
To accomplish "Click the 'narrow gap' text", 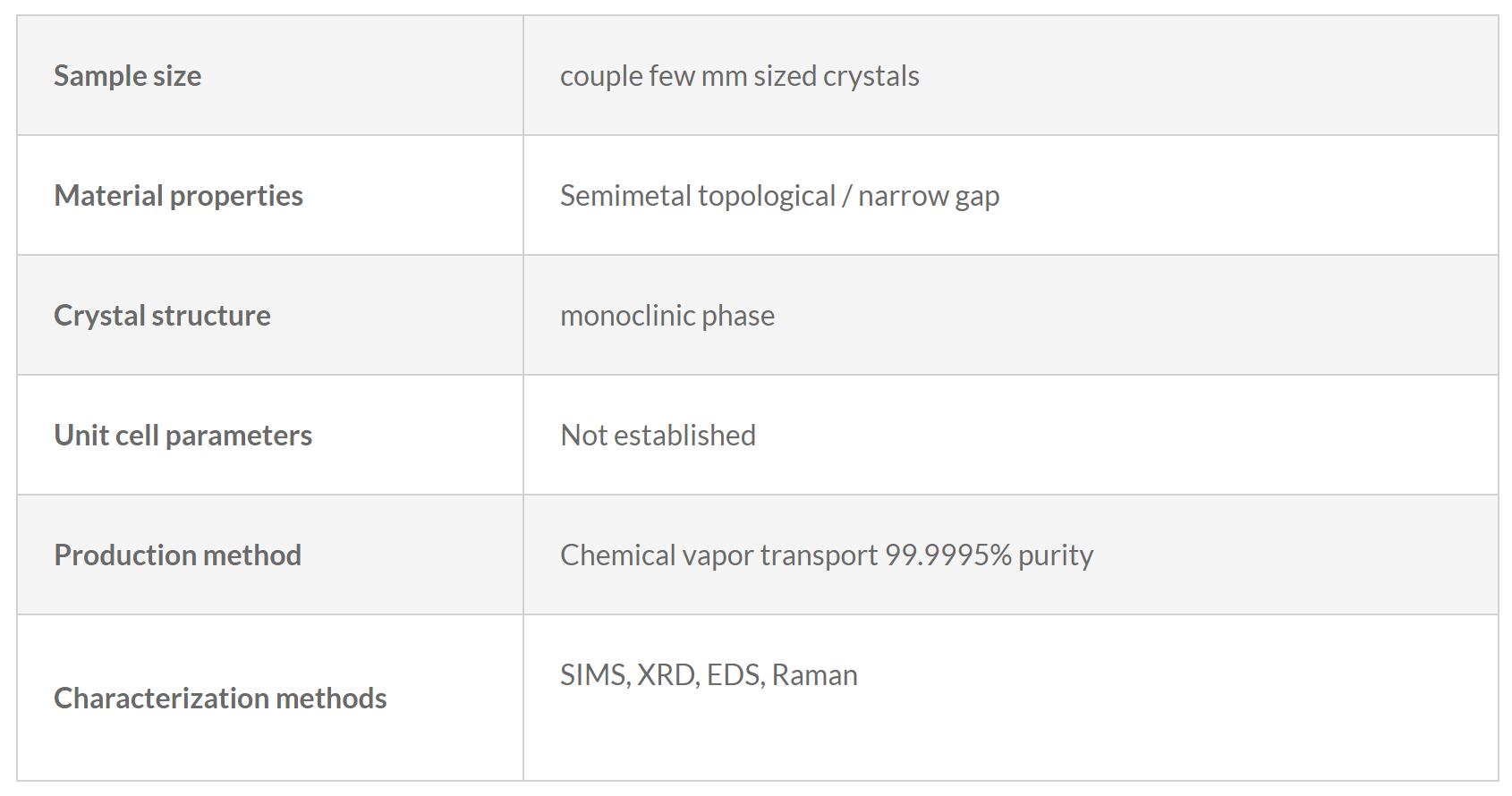I will pyautogui.click(x=928, y=196).
